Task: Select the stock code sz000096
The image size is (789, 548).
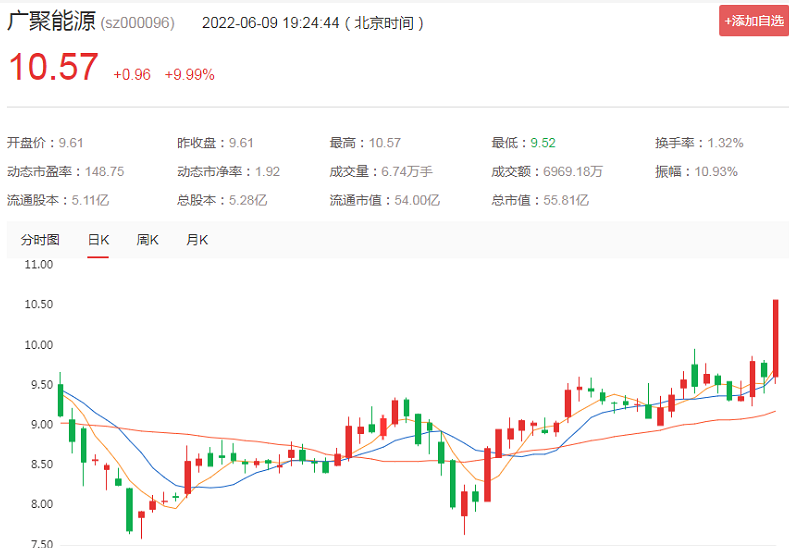Action: pos(137,22)
